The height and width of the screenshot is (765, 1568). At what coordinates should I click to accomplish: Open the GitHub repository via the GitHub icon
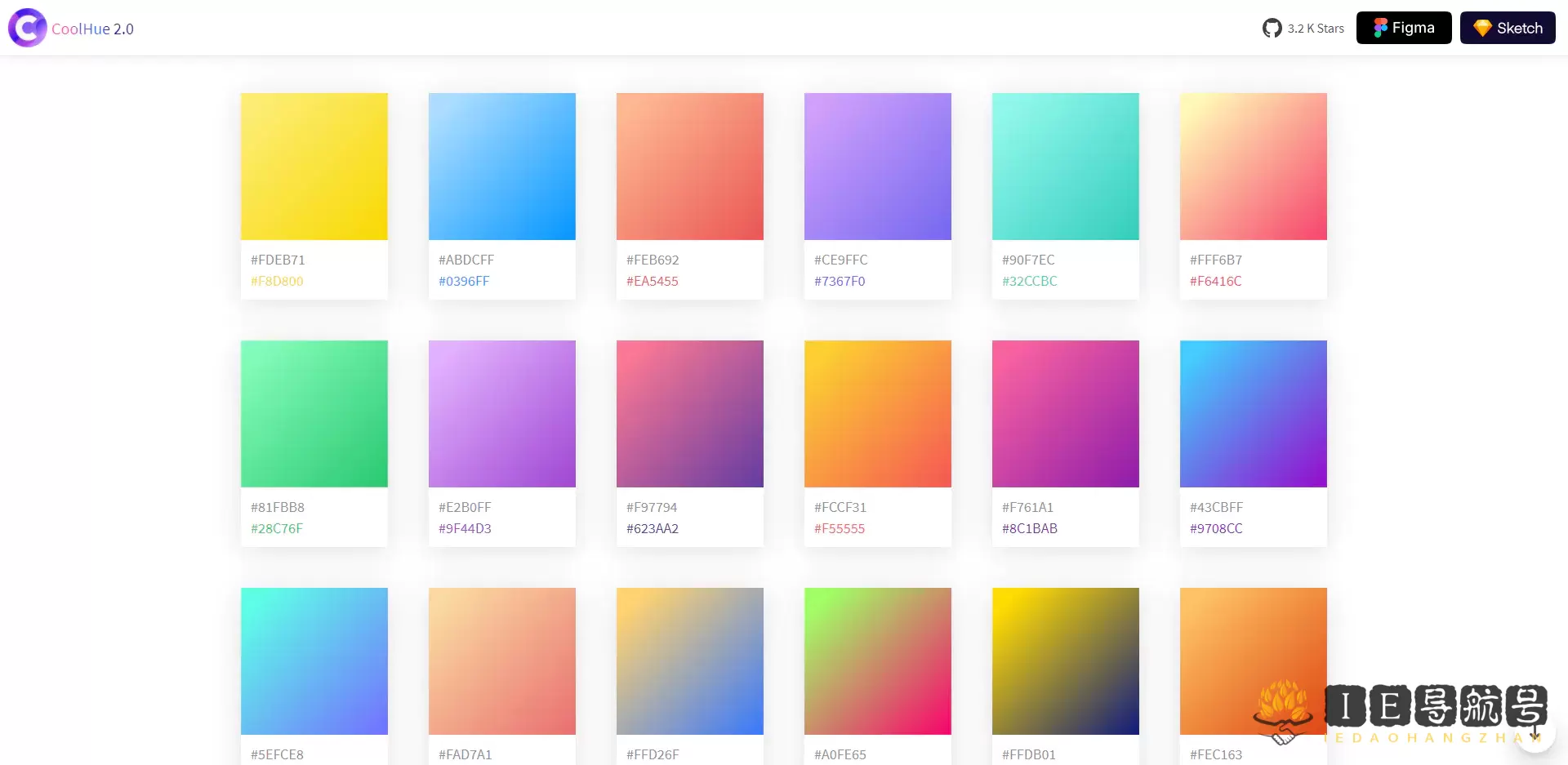pyautogui.click(x=1272, y=27)
